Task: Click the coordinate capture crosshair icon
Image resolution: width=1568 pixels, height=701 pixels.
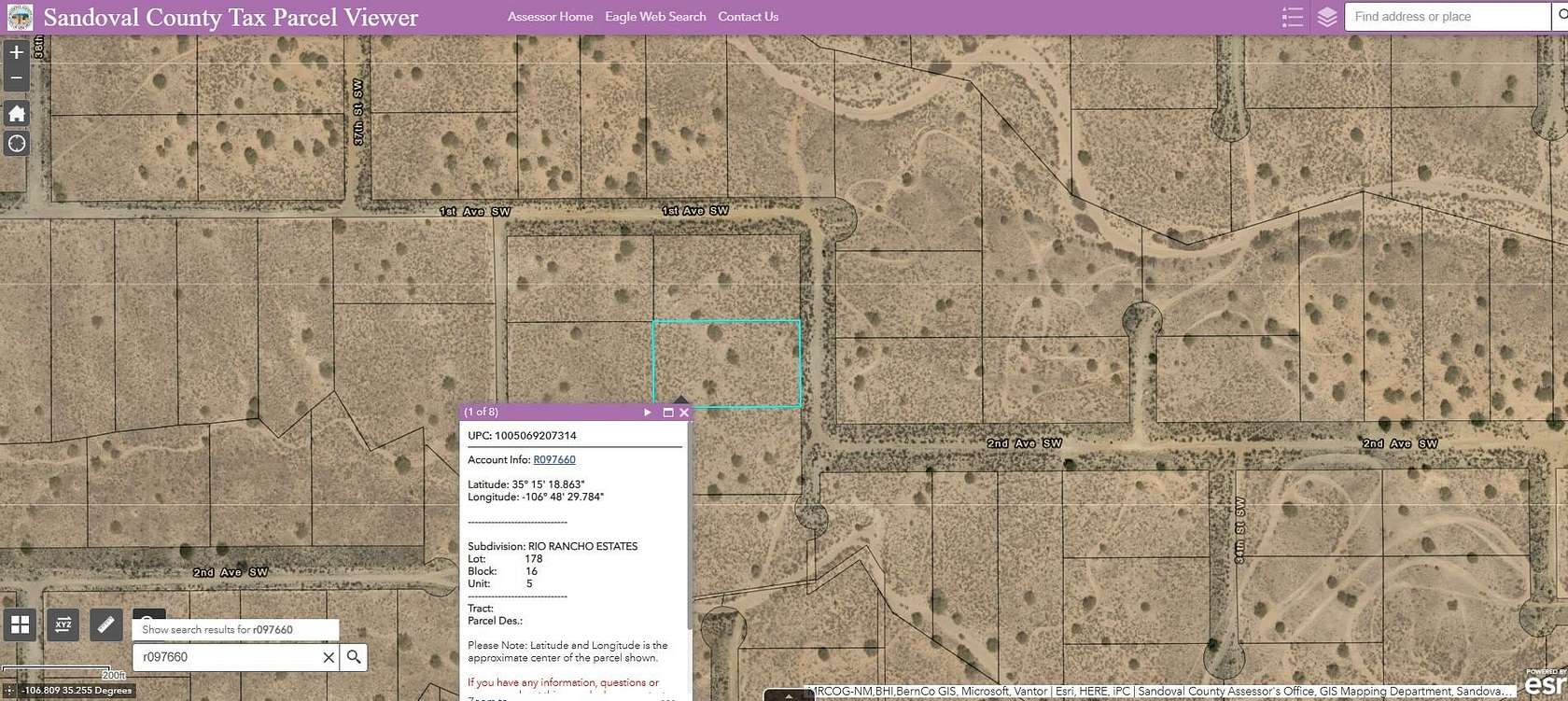Action: click(x=12, y=691)
